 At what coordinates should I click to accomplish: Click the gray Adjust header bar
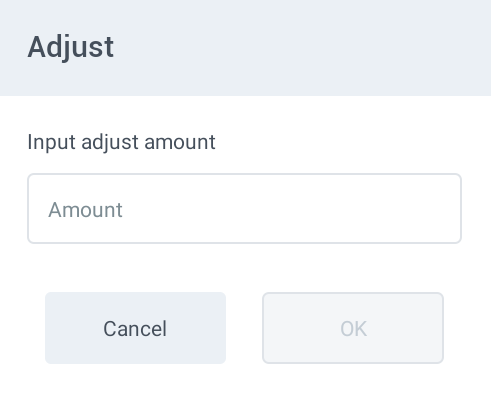tap(245, 48)
